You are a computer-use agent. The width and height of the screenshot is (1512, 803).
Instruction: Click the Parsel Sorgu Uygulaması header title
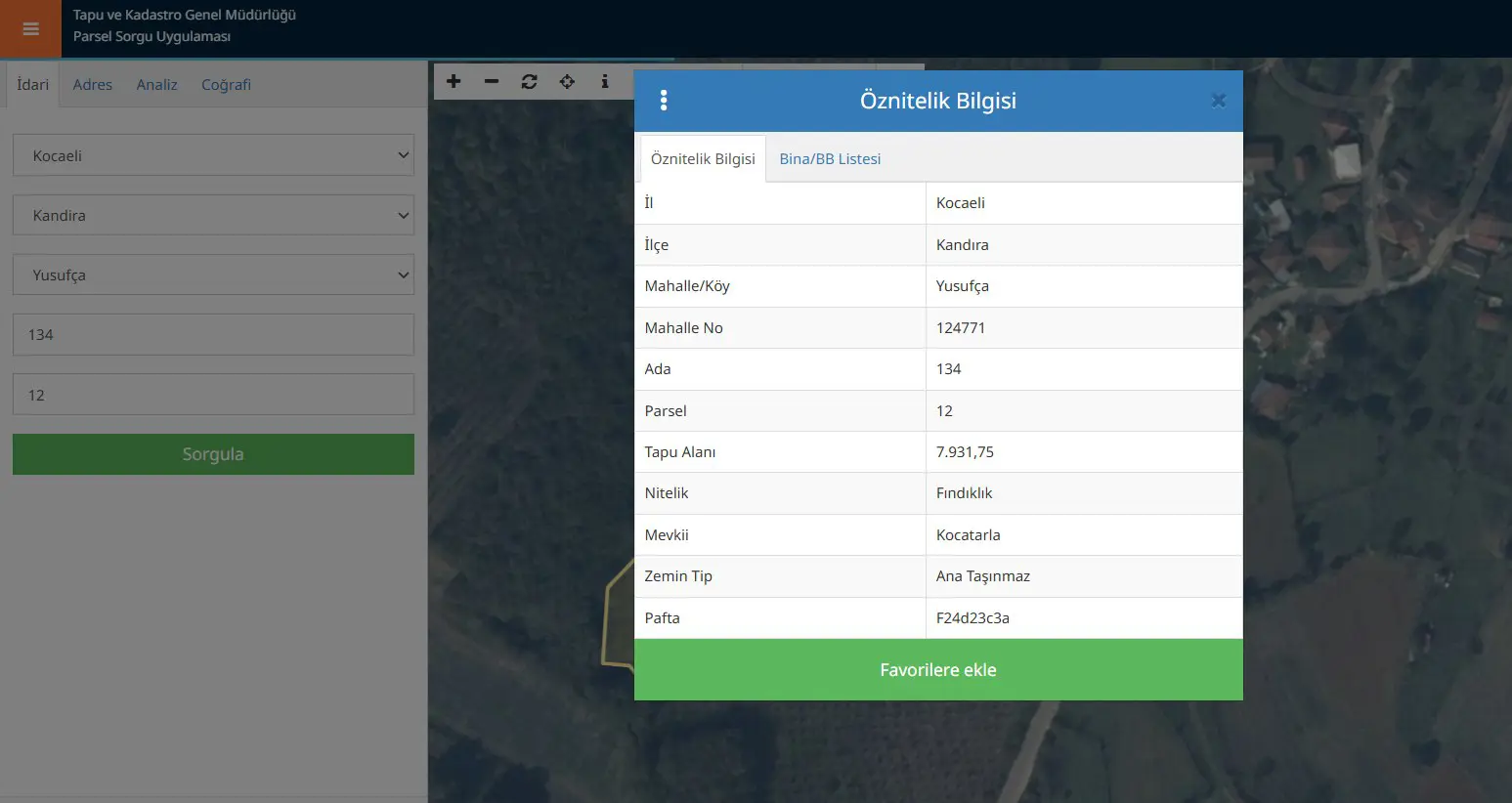tap(151, 36)
